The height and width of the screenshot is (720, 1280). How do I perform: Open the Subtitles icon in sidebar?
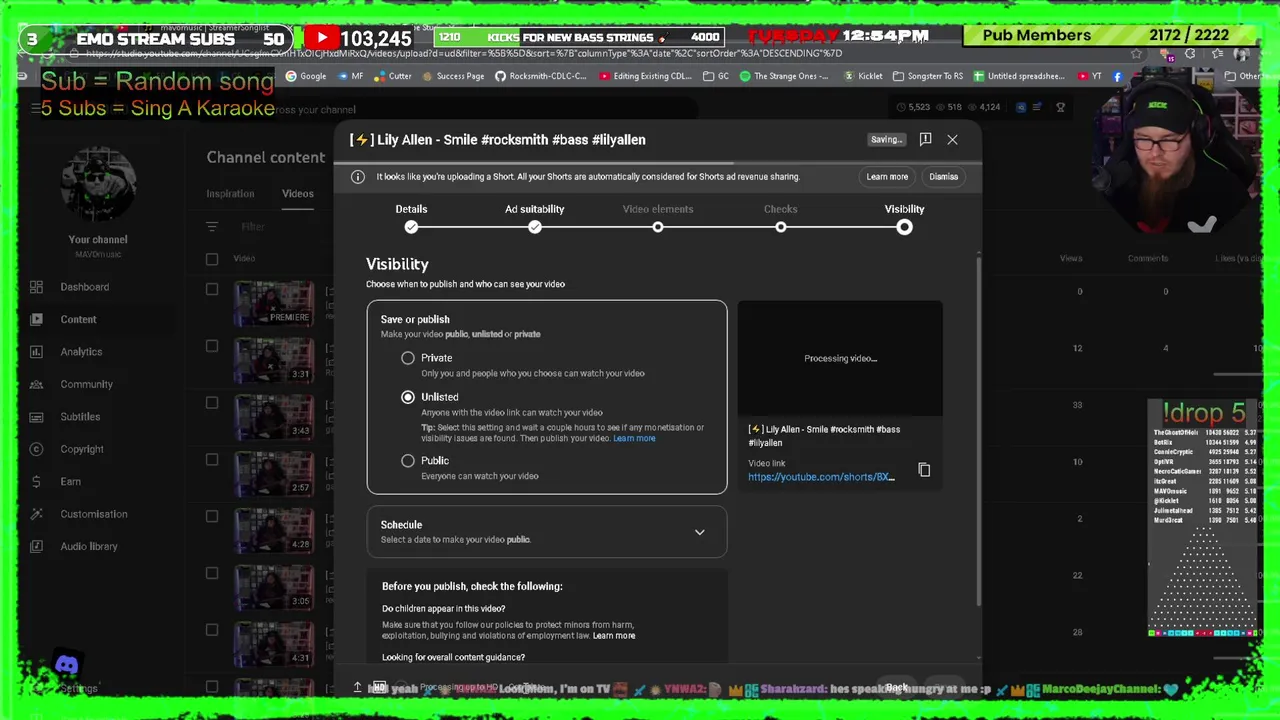pos(37,416)
